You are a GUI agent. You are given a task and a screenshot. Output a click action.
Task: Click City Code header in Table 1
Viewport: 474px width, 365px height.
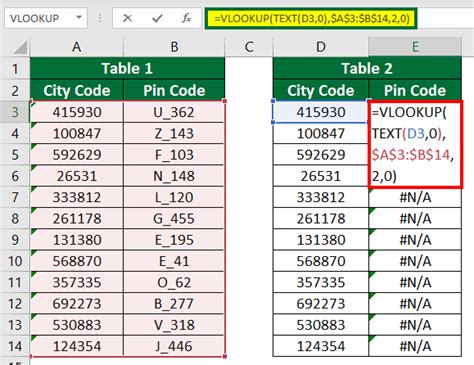point(77,90)
